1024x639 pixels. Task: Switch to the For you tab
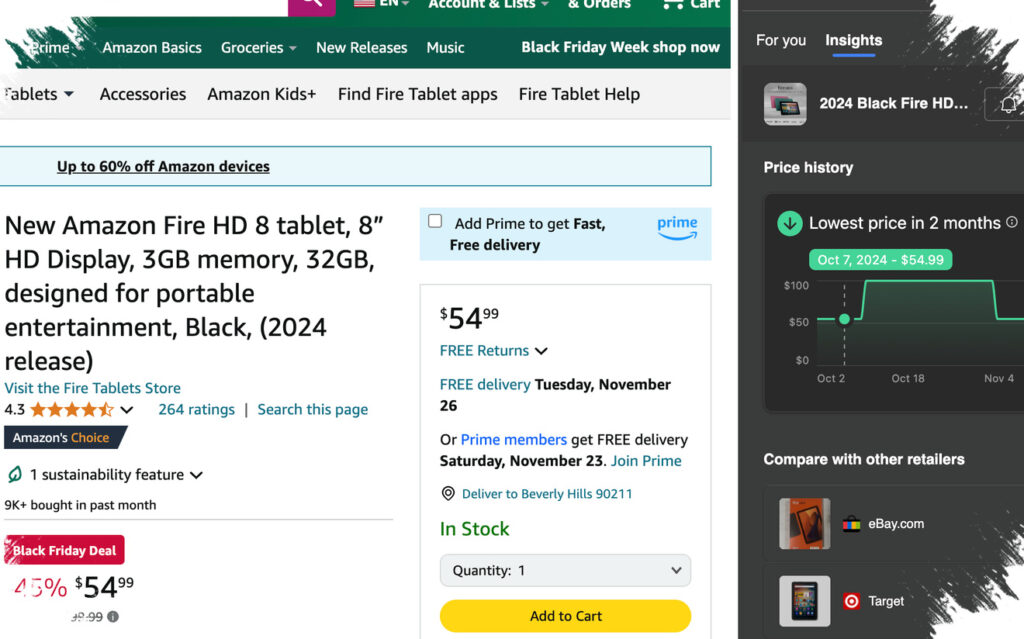(781, 41)
